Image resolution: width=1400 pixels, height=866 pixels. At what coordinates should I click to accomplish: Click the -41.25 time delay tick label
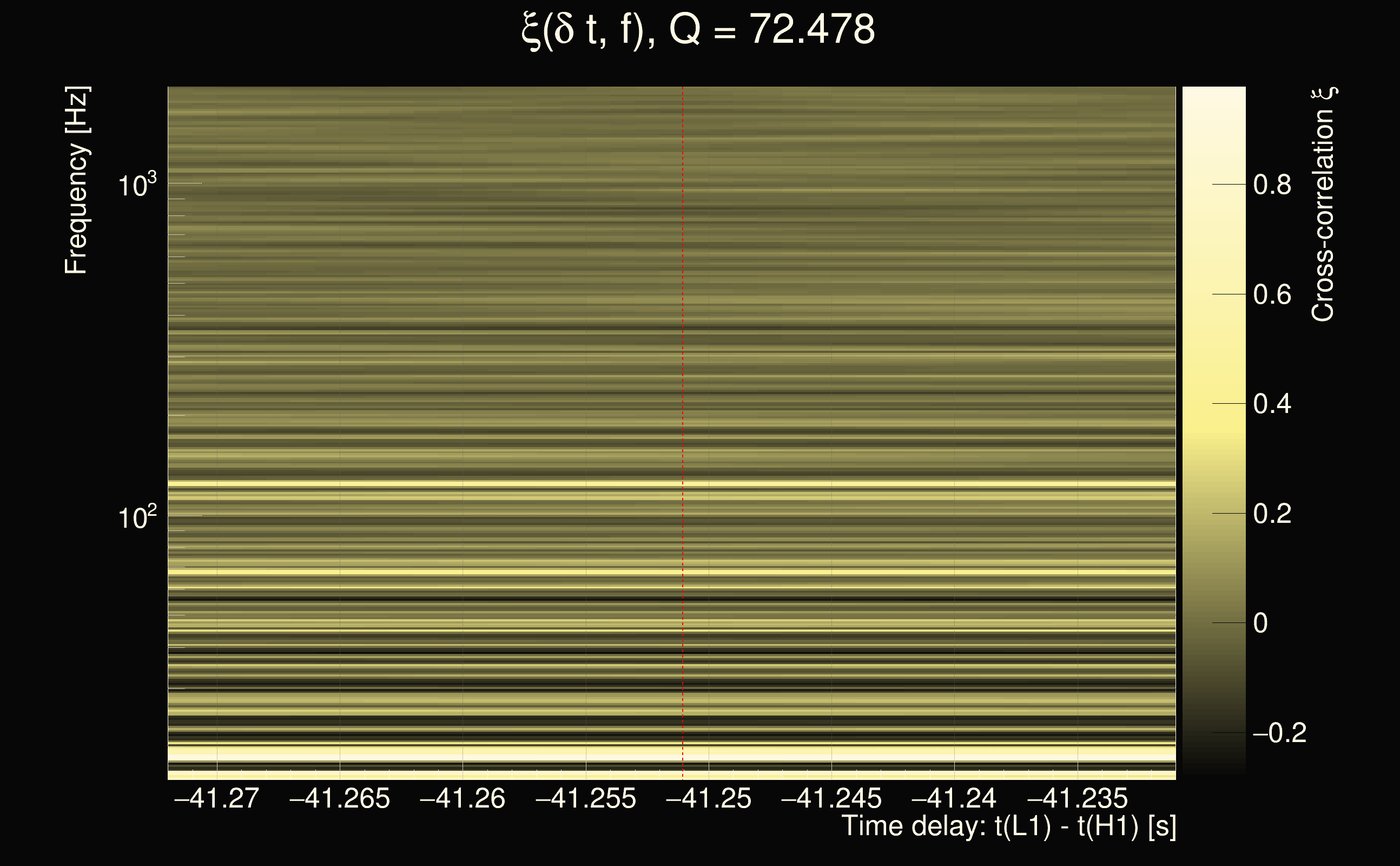coord(709,798)
